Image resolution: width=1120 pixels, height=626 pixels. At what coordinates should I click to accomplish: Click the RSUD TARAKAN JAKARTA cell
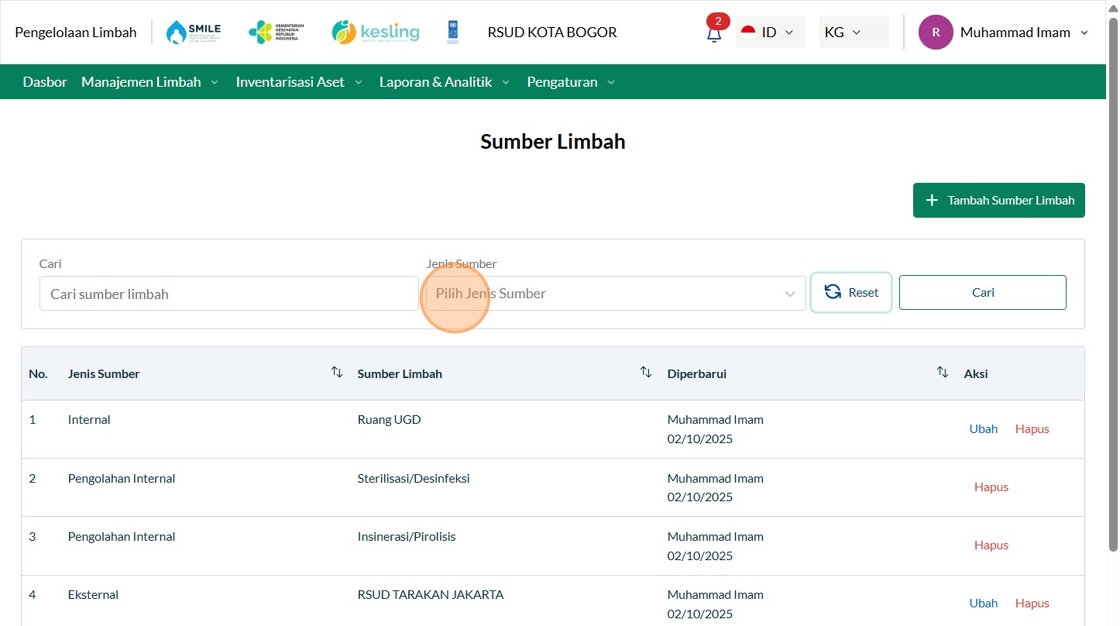click(431, 595)
